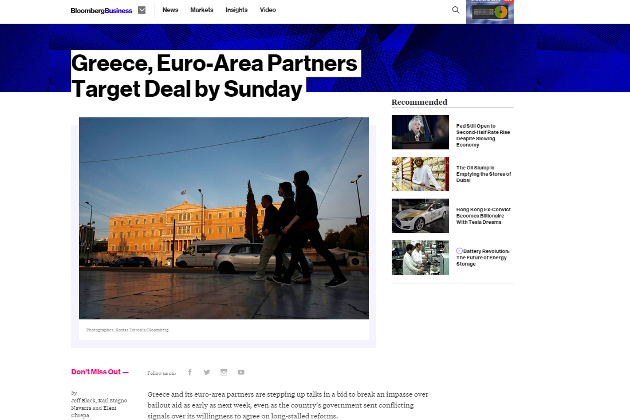Open the Insights menu
This screenshot has height=420, width=630.
pyautogui.click(x=236, y=10)
